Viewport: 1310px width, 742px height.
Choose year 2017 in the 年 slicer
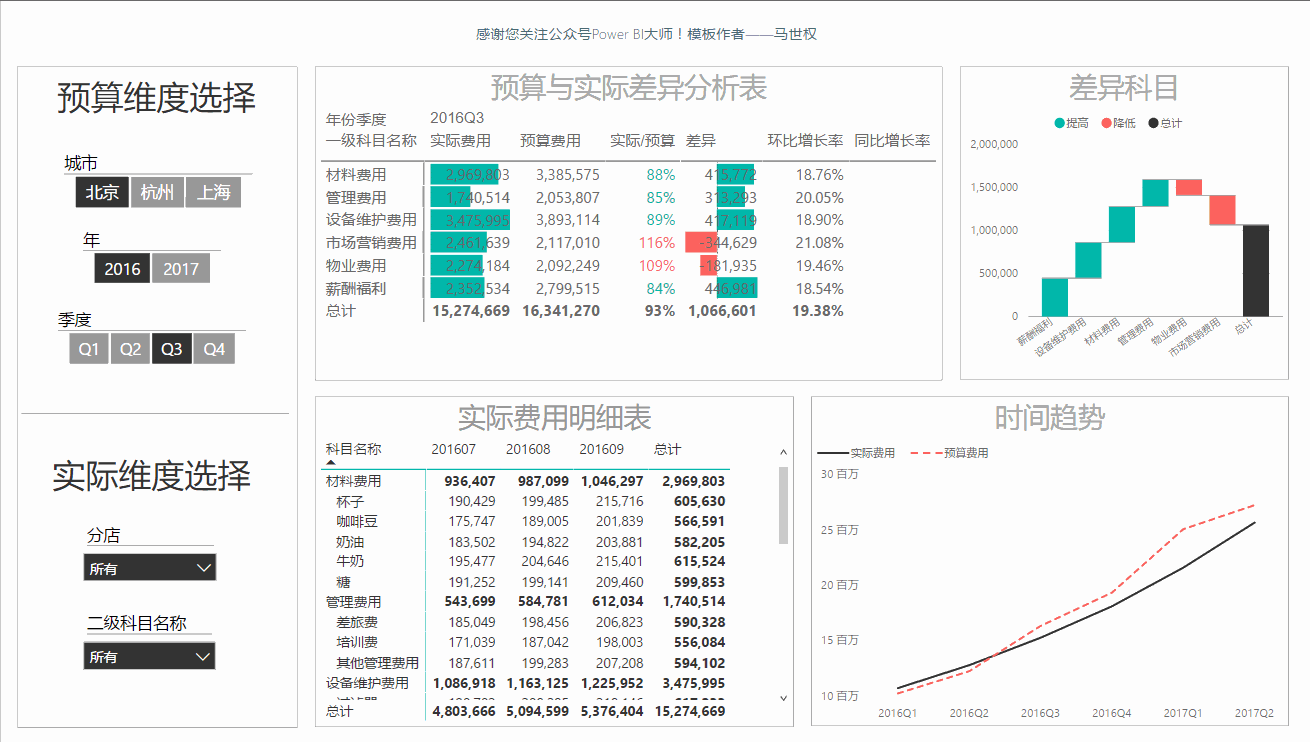pos(181,268)
